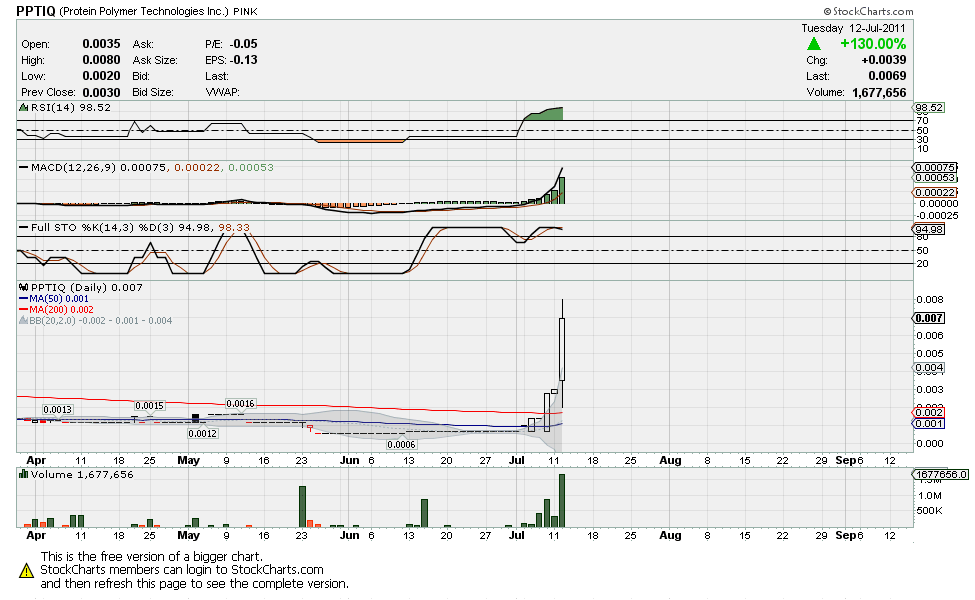Image resolution: width=975 pixels, height=600 pixels.
Task: Click the Chg value +0.0039
Action: click(884, 60)
